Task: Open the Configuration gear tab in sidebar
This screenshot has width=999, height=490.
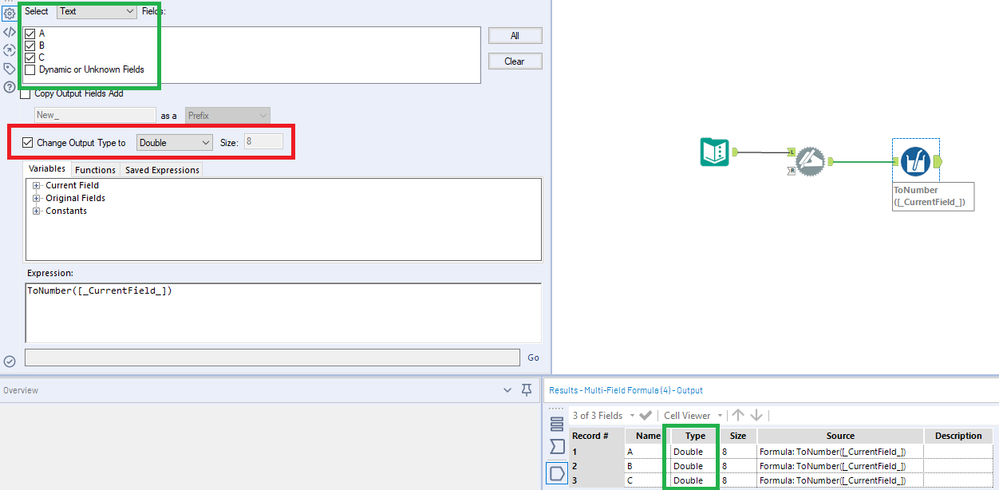Action: (x=10, y=13)
